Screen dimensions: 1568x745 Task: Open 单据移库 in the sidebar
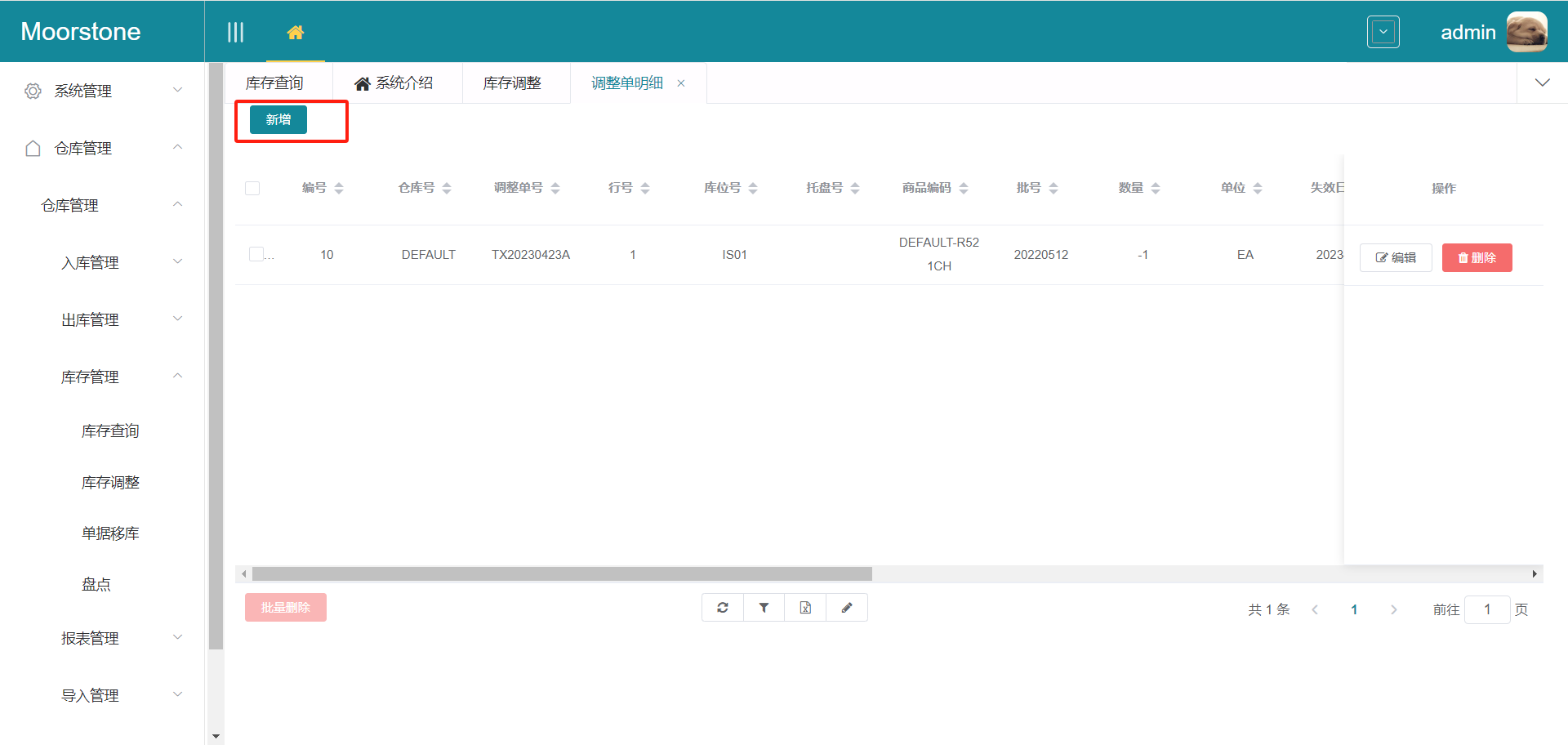(x=110, y=533)
